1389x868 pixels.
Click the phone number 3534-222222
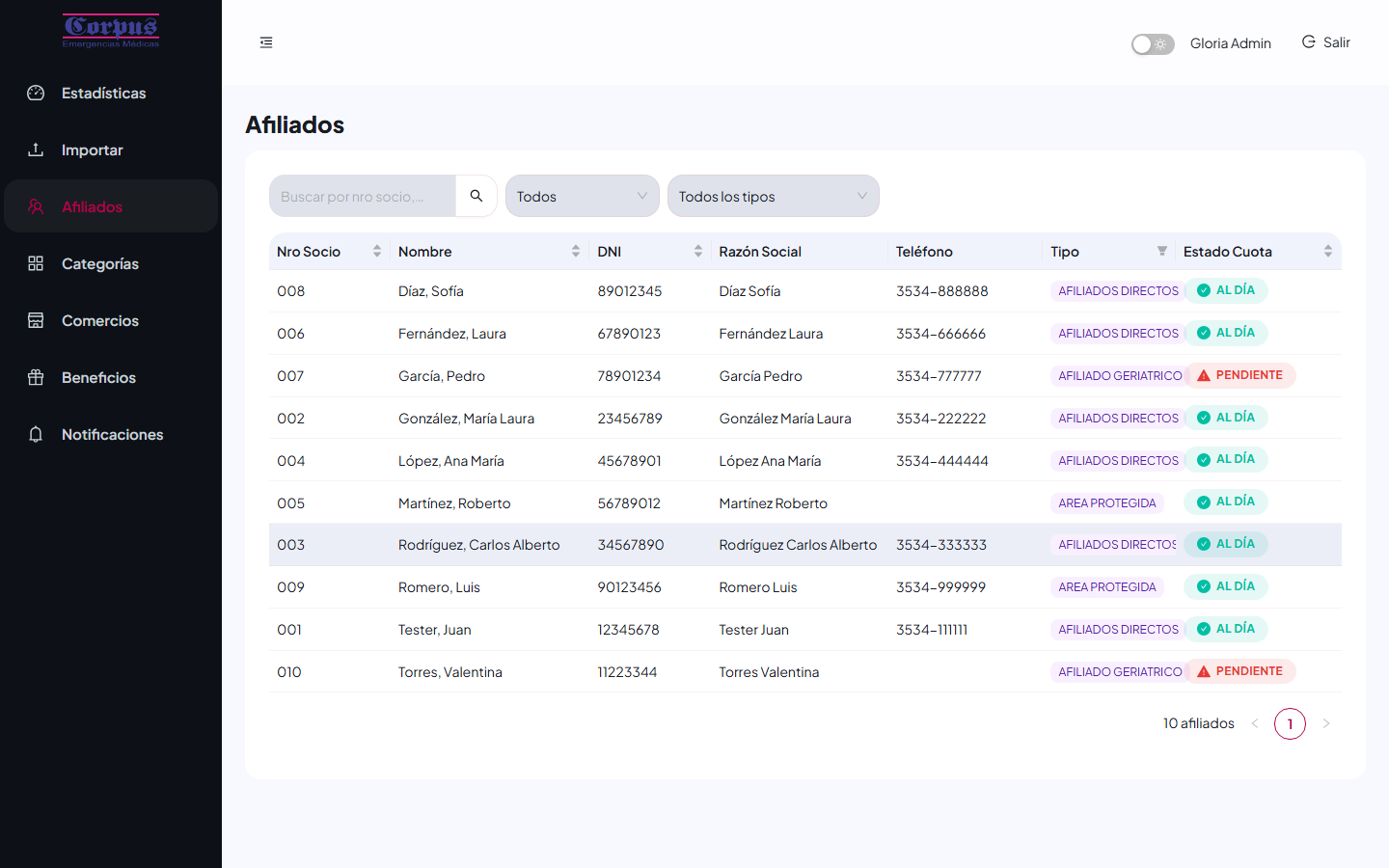(x=941, y=419)
